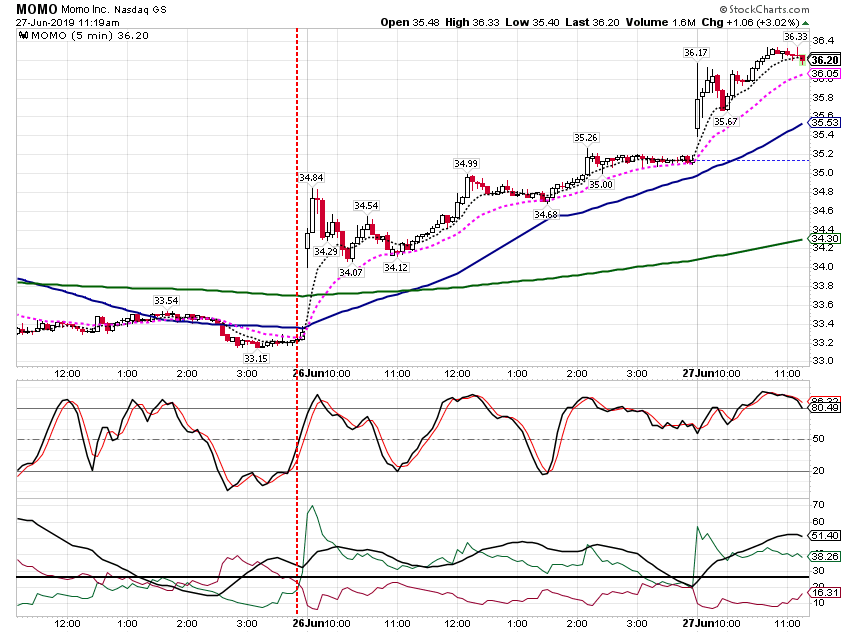The image size is (850, 633).
Task: Click the green up-triangle next to Chg
Action: [x=806, y=23]
